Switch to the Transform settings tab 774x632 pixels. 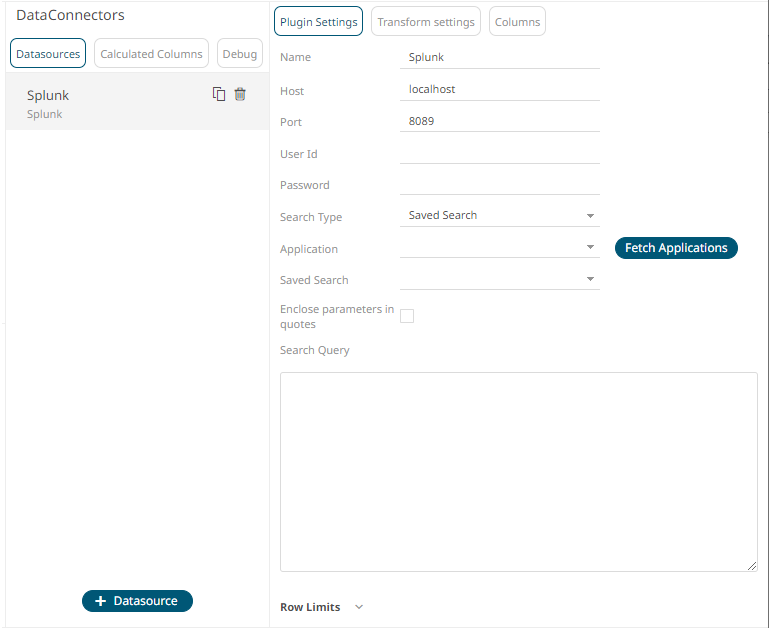point(426,22)
